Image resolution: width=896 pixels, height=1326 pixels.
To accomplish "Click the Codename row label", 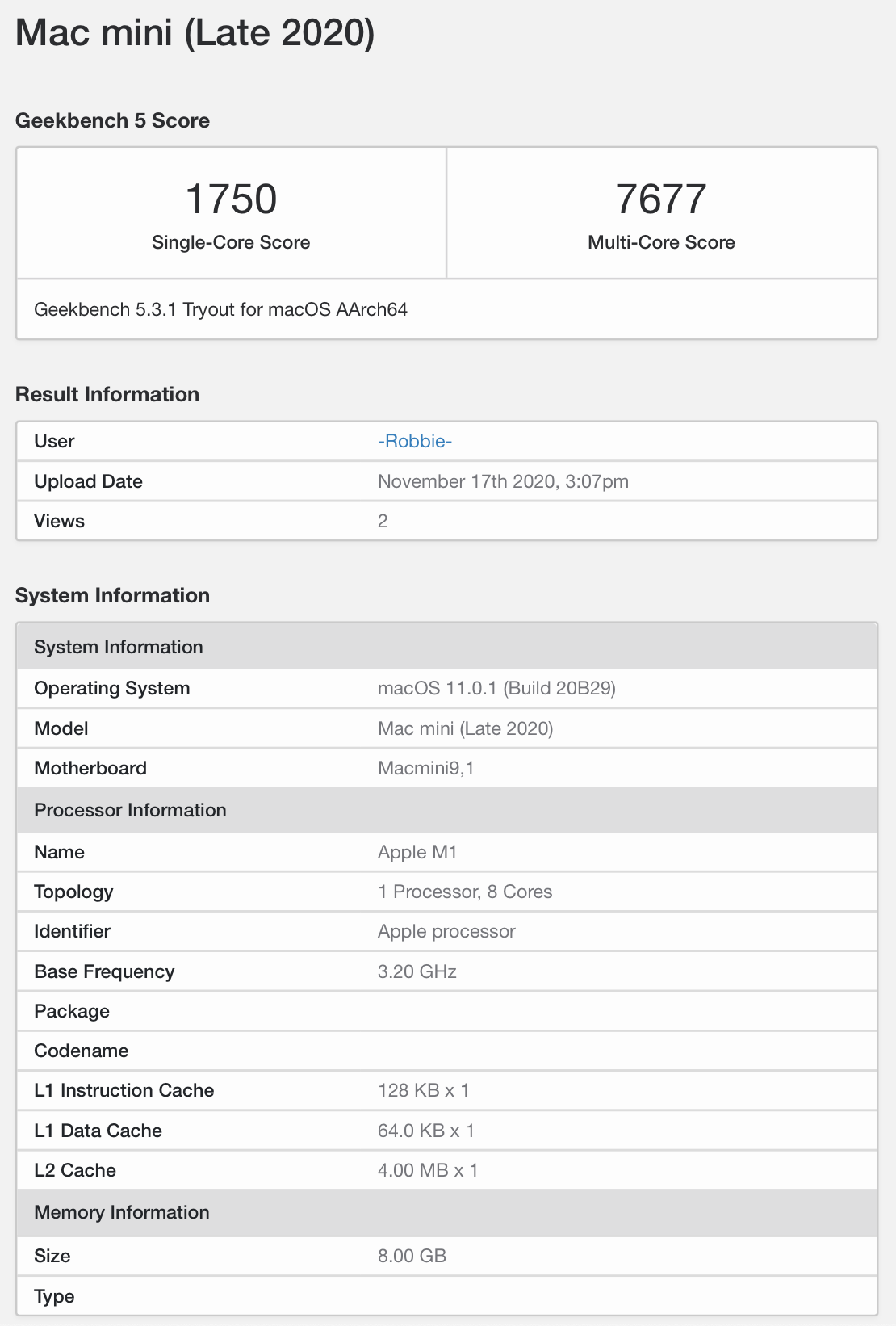I will point(82,1051).
